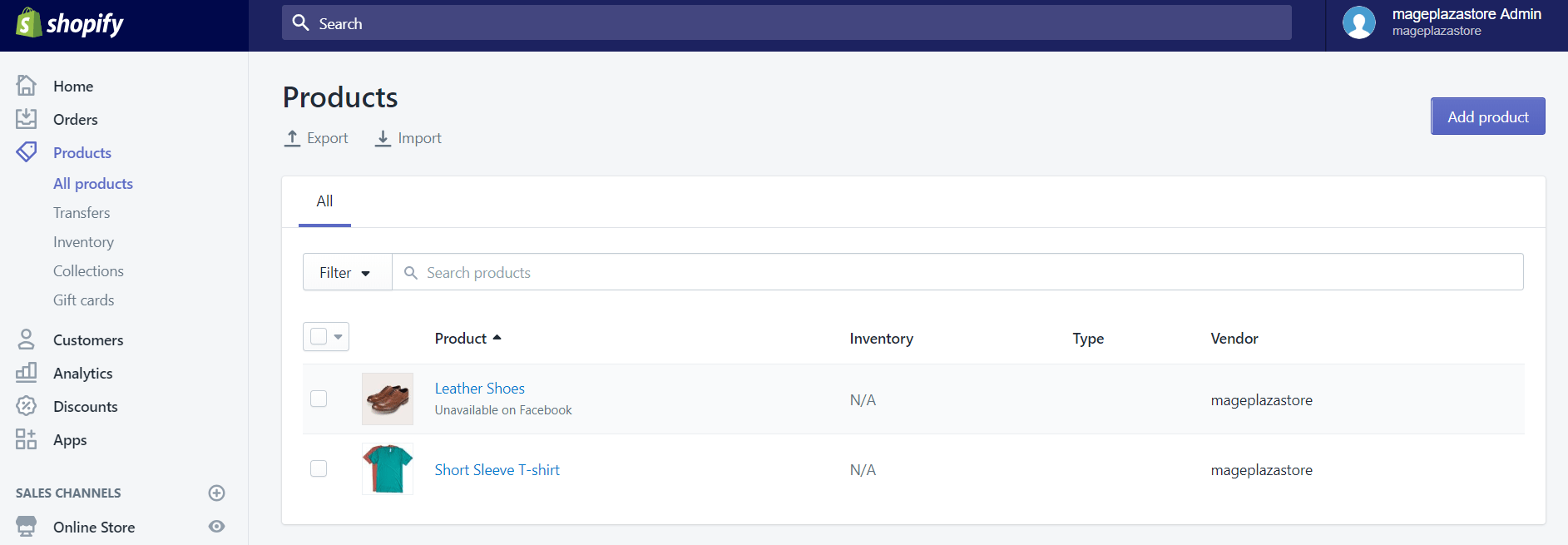The height and width of the screenshot is (545, 1568).
Task: Open Analytics page
Action: 83,373
